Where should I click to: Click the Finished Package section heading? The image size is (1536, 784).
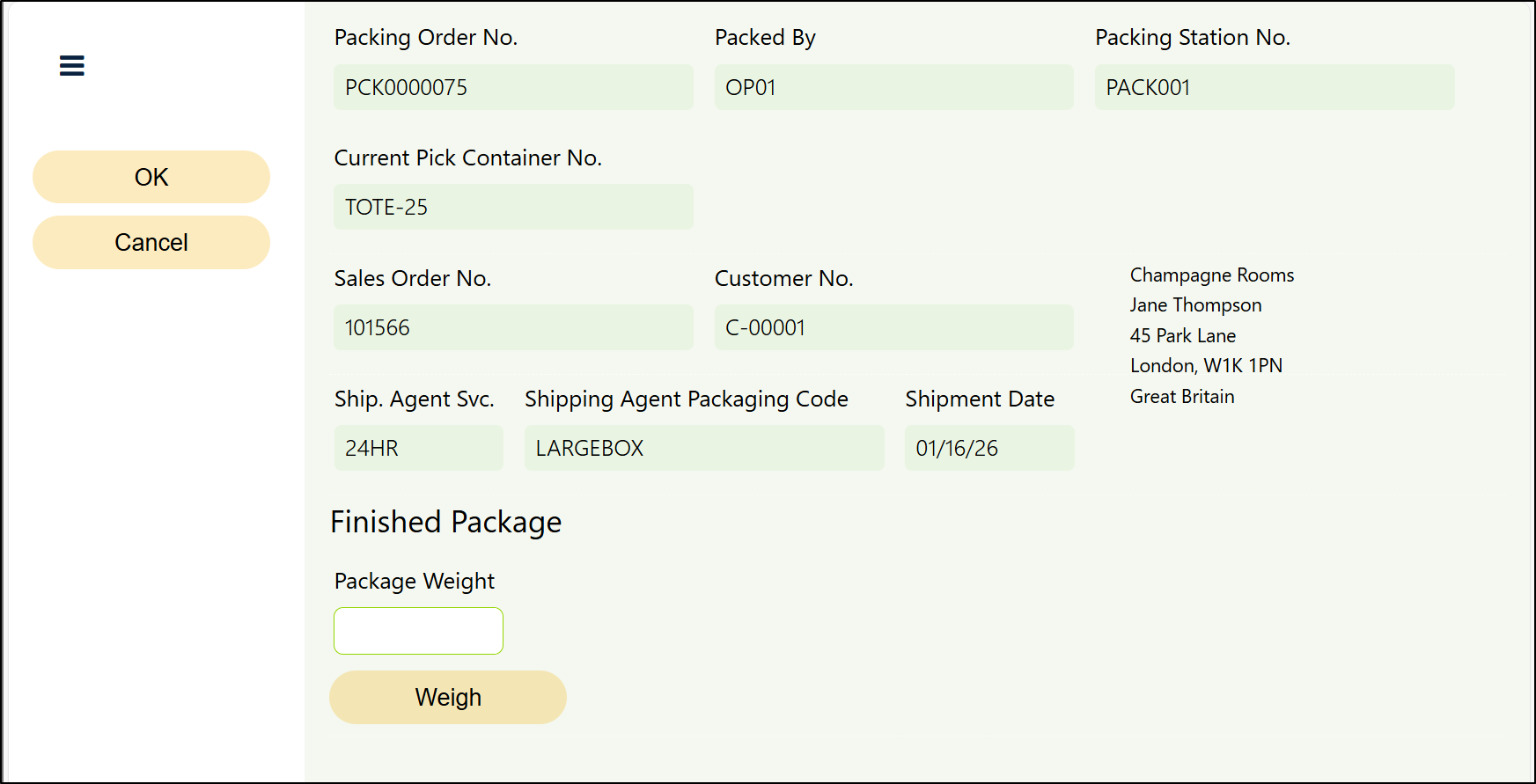445,522
